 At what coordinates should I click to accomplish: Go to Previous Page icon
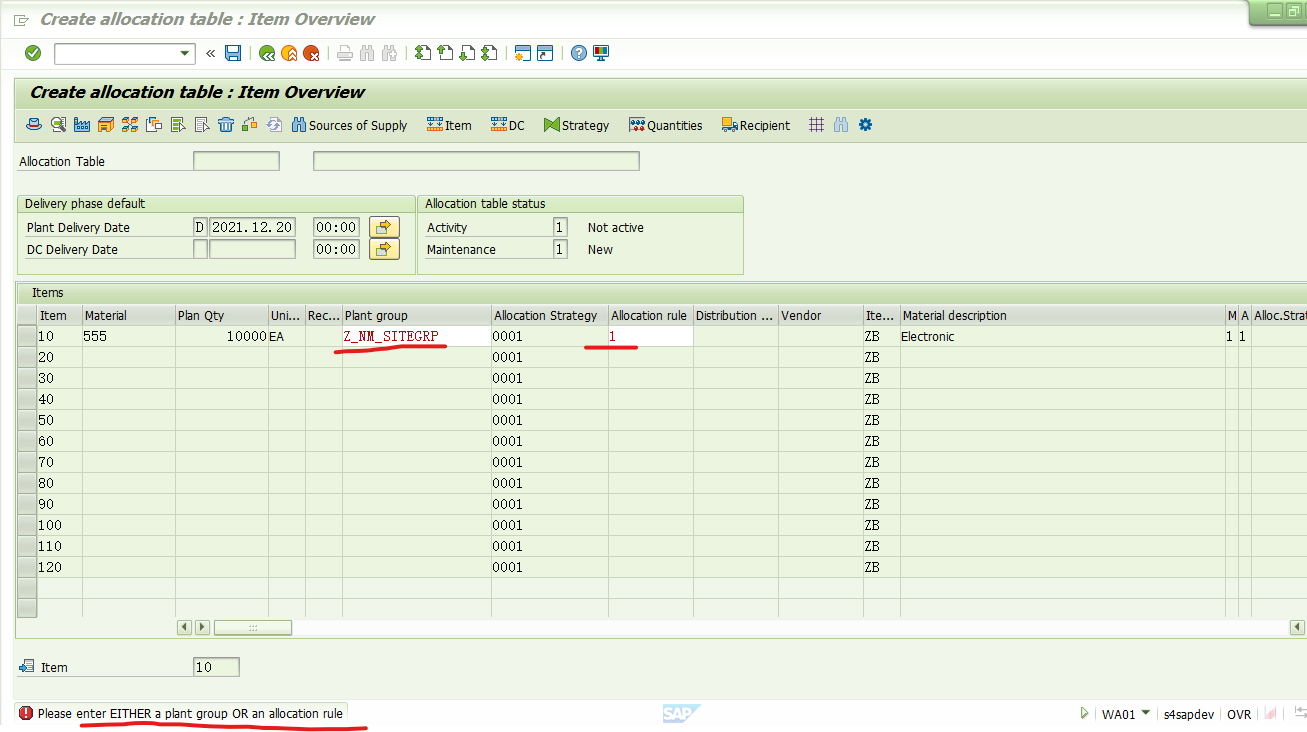coord(445,53)
